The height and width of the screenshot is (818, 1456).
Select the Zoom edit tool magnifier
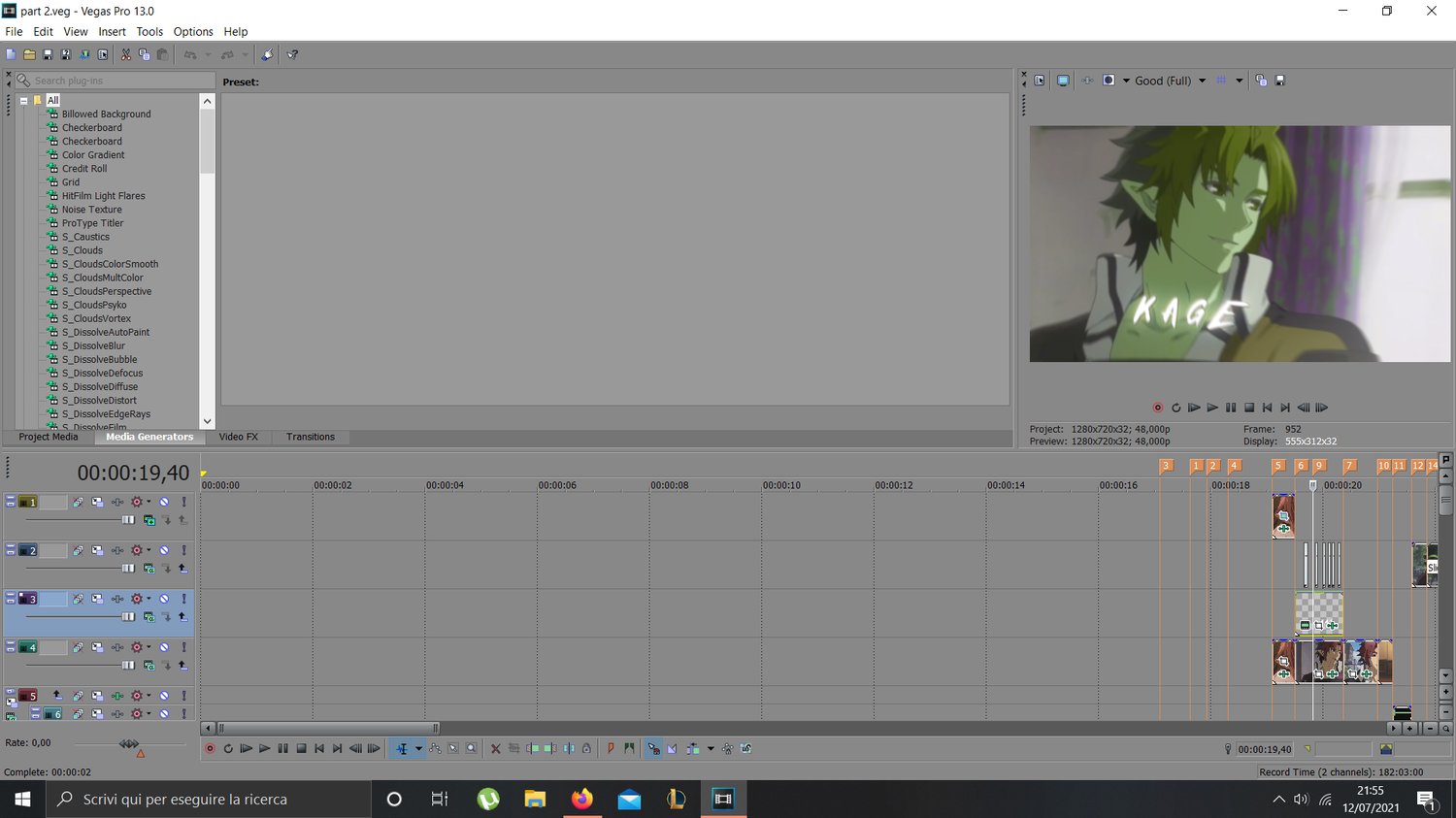click(472, 748)
